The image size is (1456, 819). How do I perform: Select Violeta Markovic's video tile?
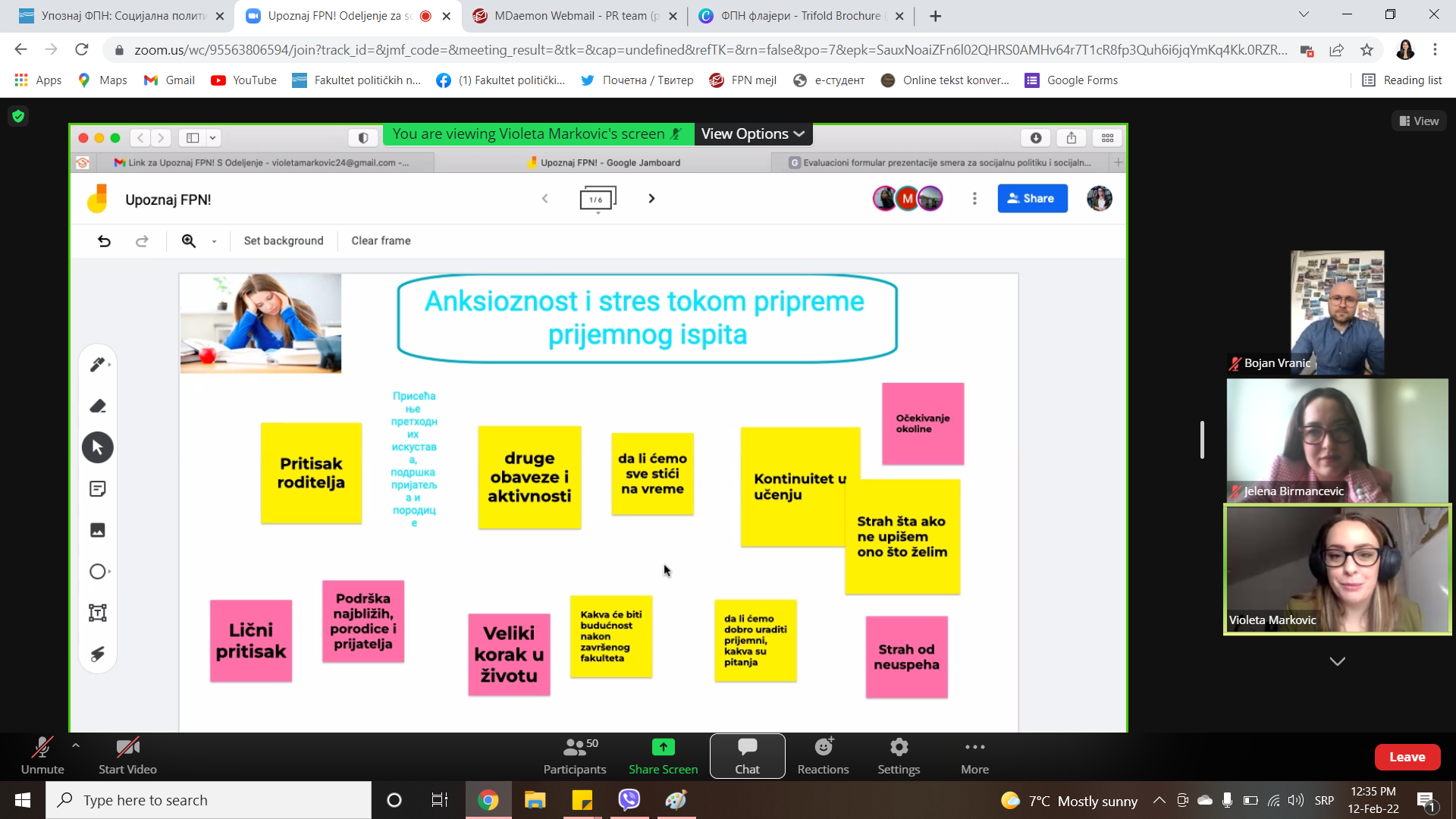tap(1338, 570)
